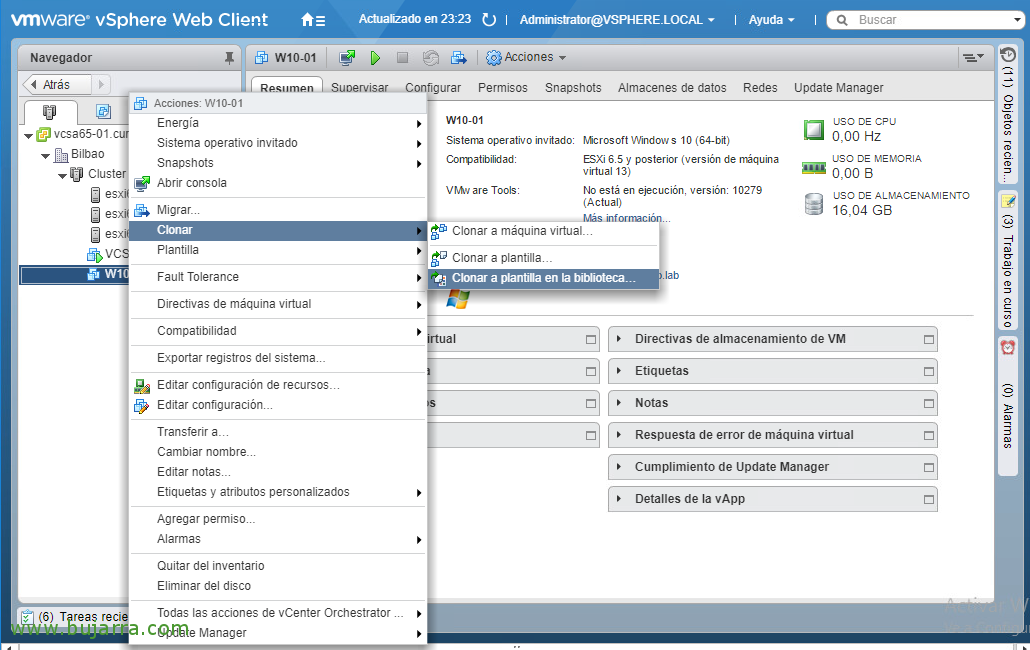Open the vSphere home menu icon
Viewport: 1030px width, 650px height.
[x=313, y=20]
